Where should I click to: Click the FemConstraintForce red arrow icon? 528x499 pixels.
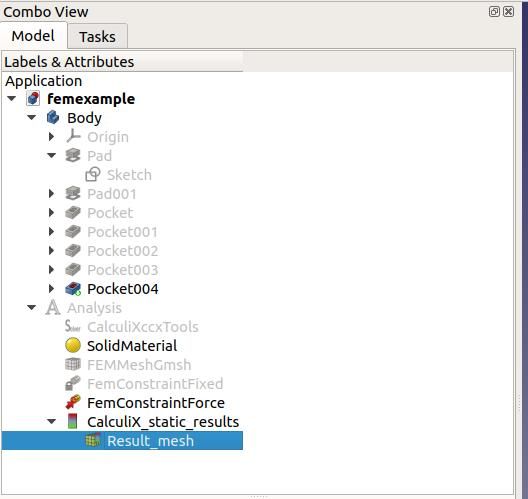coord(73,402)
